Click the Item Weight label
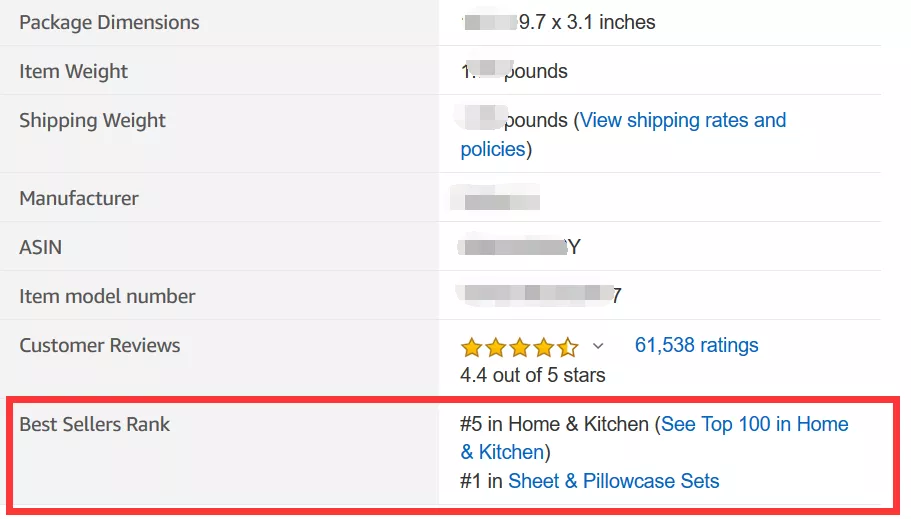 coord(74,71)
